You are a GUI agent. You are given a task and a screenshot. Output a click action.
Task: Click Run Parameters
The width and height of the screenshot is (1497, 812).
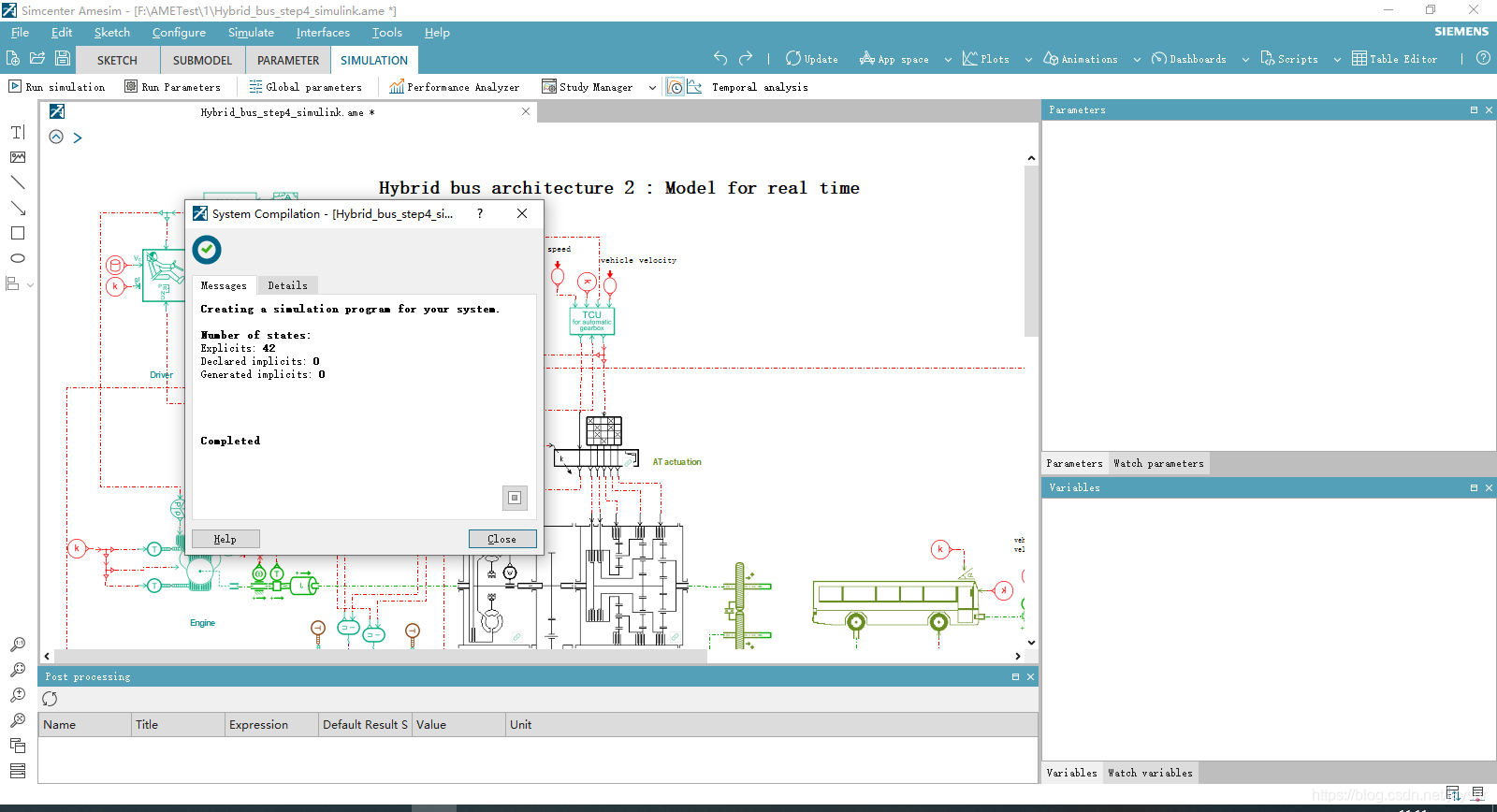coord(173,87)
